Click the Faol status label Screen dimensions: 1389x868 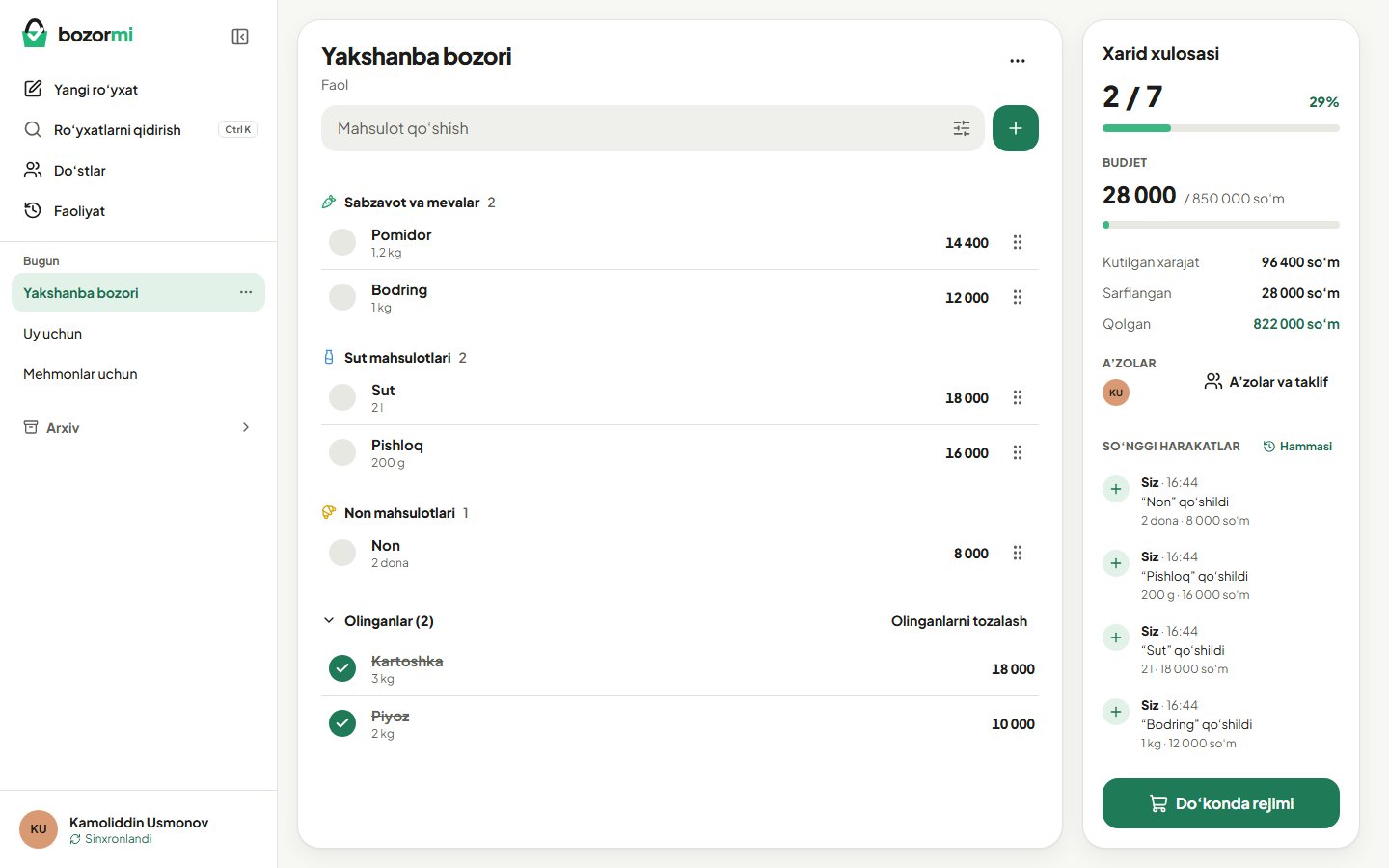point(335,85)
